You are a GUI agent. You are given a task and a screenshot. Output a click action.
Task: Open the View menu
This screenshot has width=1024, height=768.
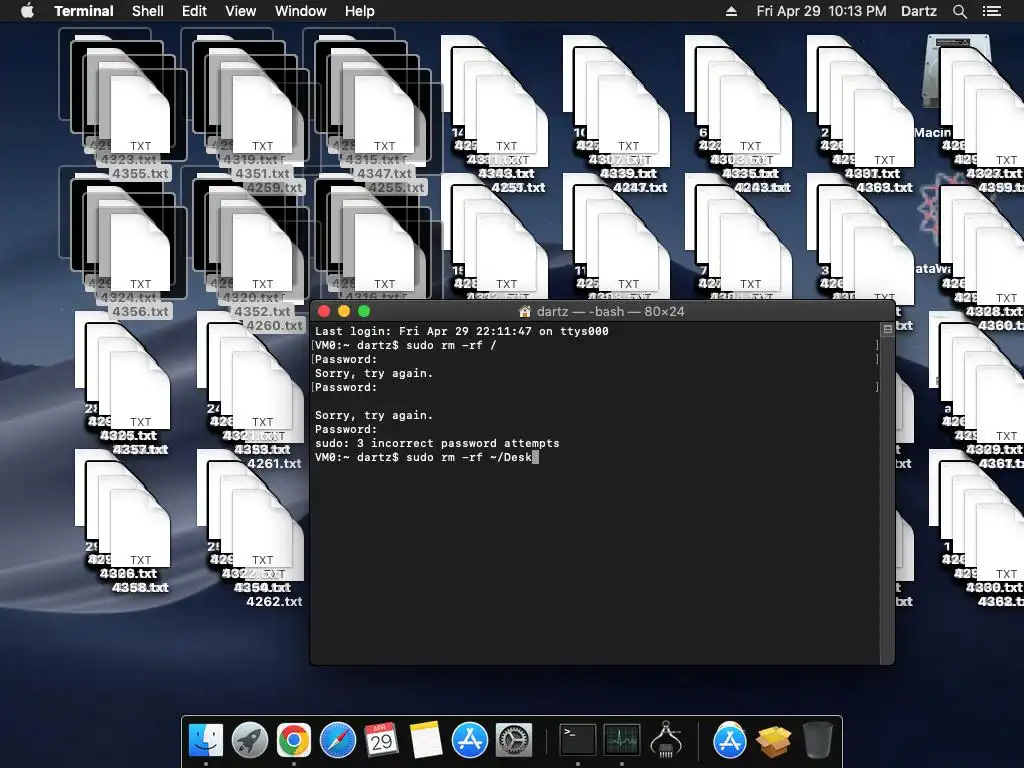(240, 11)
